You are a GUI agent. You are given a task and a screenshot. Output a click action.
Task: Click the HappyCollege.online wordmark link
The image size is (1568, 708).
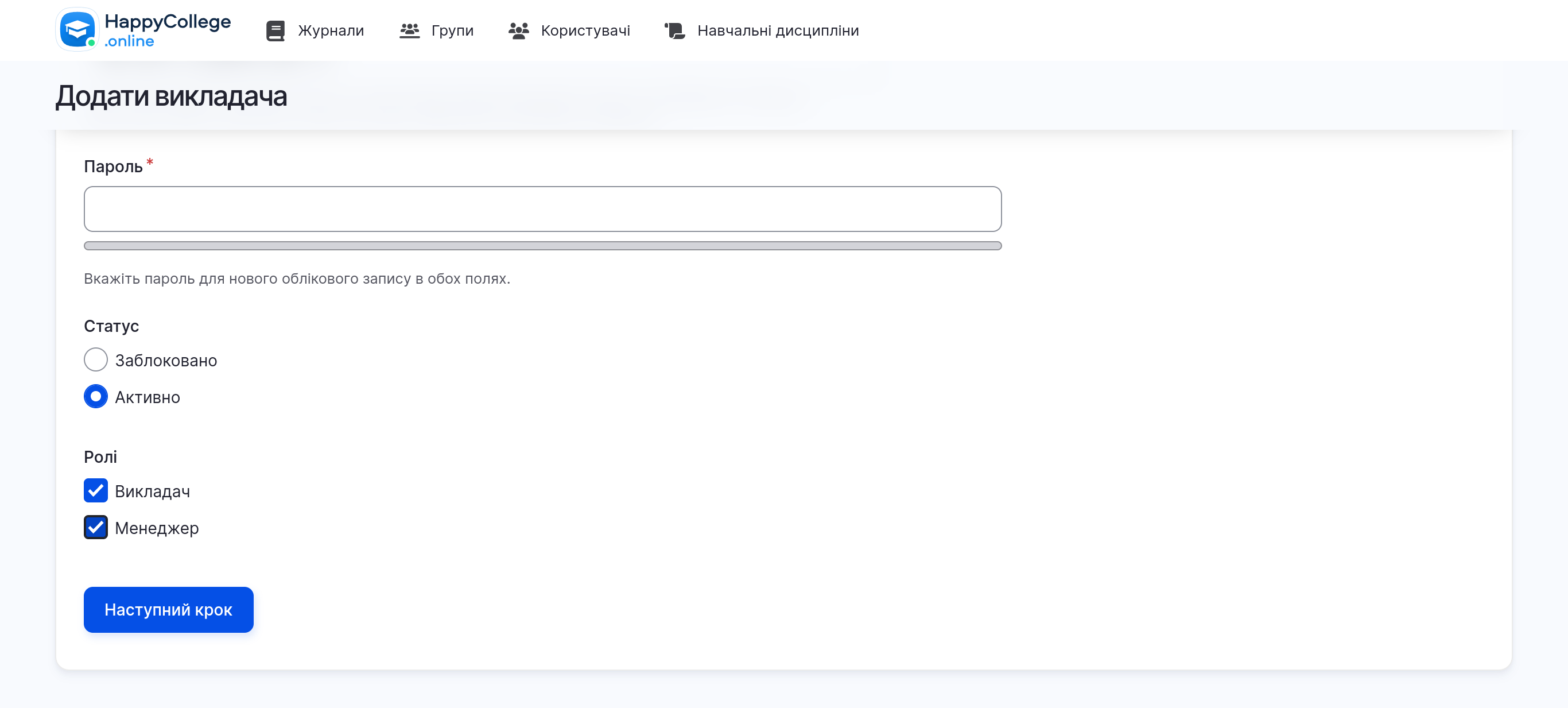[x=169, y=29]
